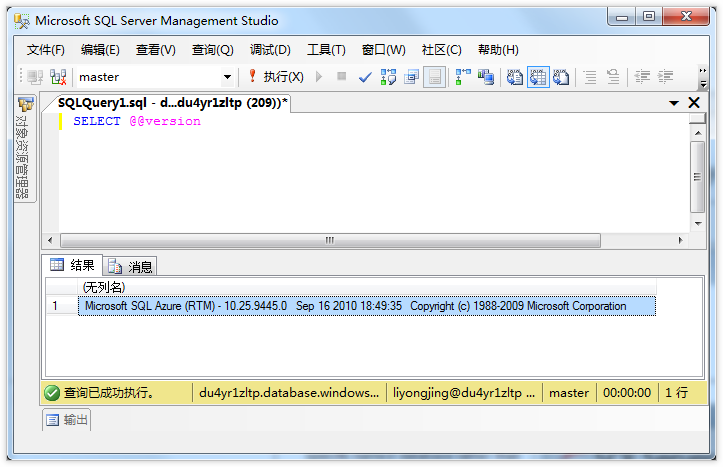The height and width of the screenshot is (467, 723).
Task: Open the active documents list arrow
Action: pos(674,103)
